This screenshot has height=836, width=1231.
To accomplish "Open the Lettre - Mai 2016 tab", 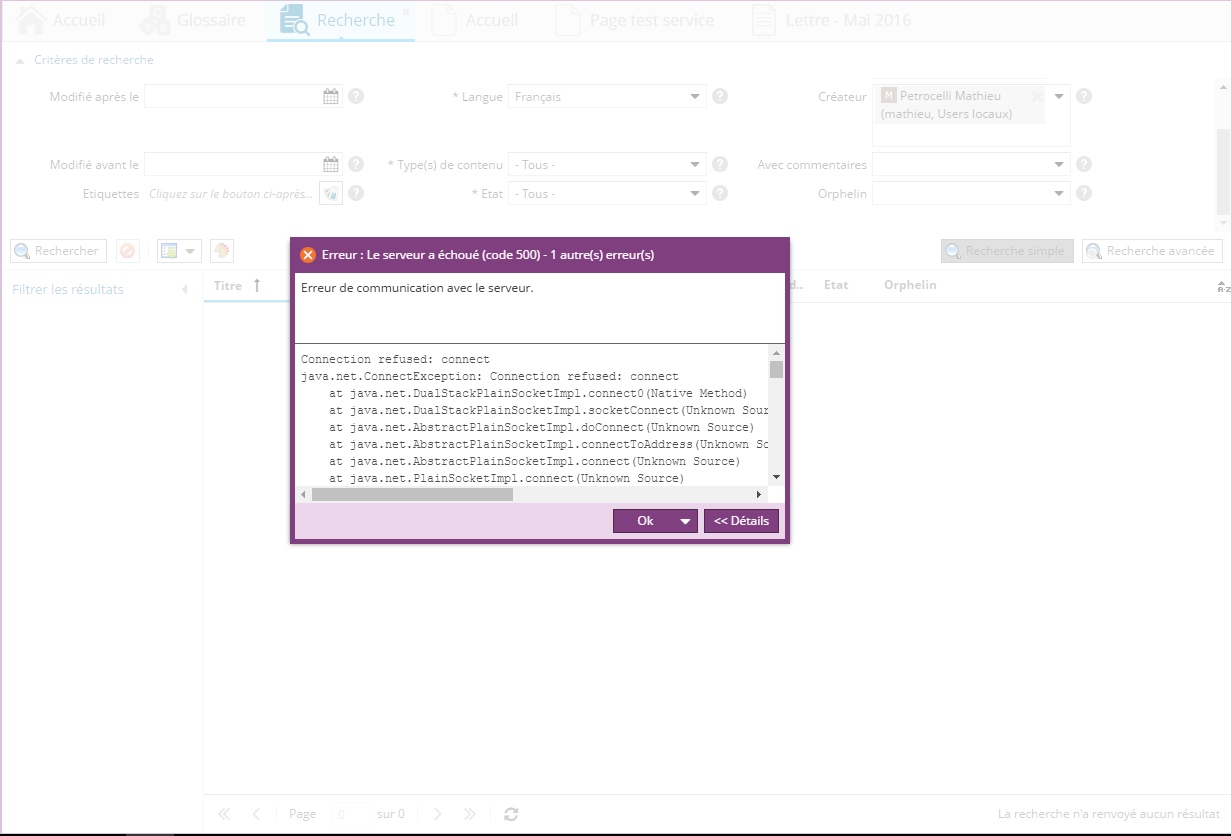I will pyautogui.click(x=832, y=20).
